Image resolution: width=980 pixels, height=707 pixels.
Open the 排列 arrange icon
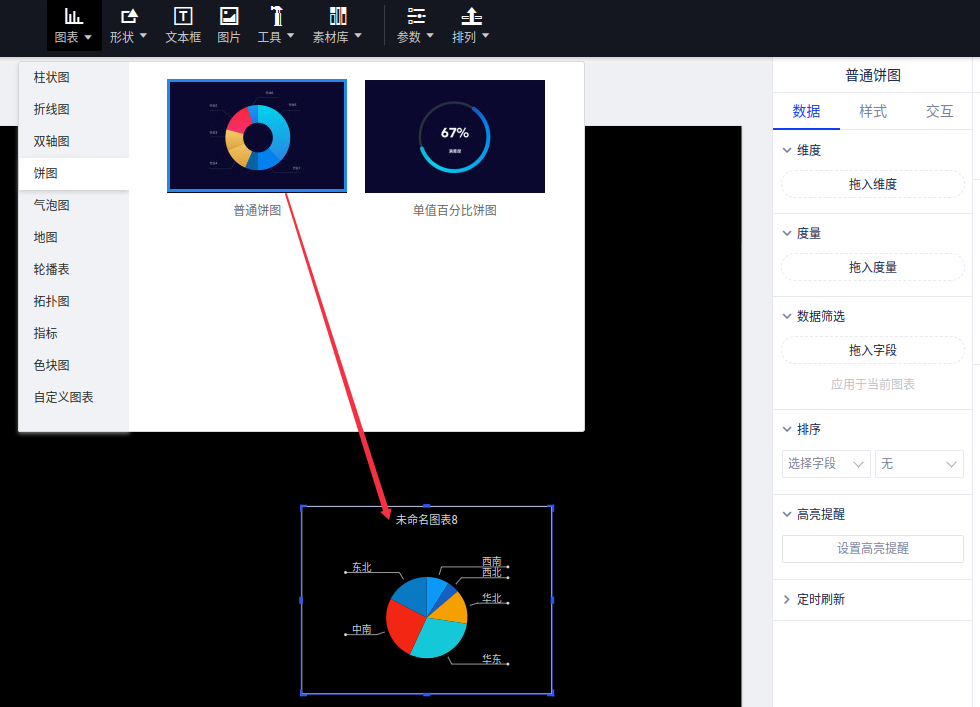[471, 17]
